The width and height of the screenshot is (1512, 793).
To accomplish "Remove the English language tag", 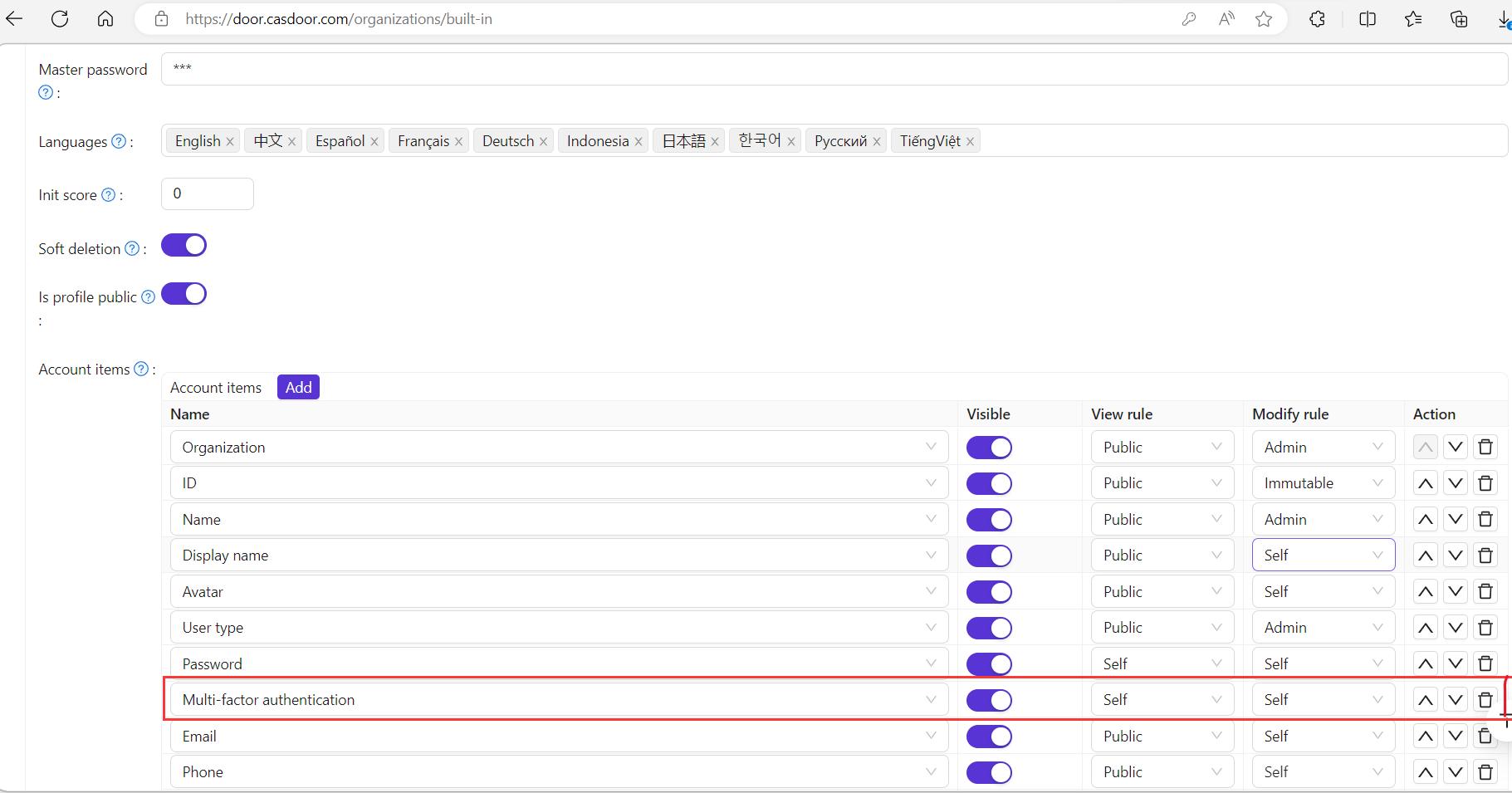I will coord(230,142).
